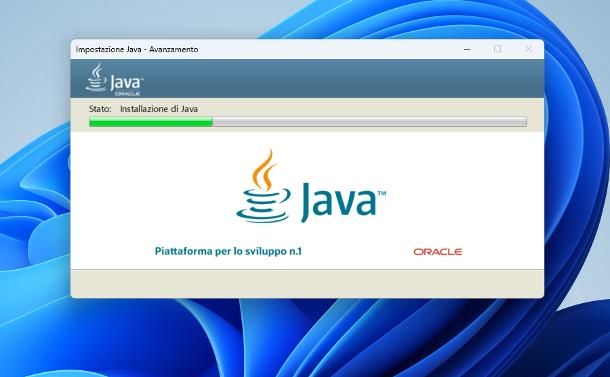Click the disabled maximize window button
610x377 pixels.
(x=497, y=49)
